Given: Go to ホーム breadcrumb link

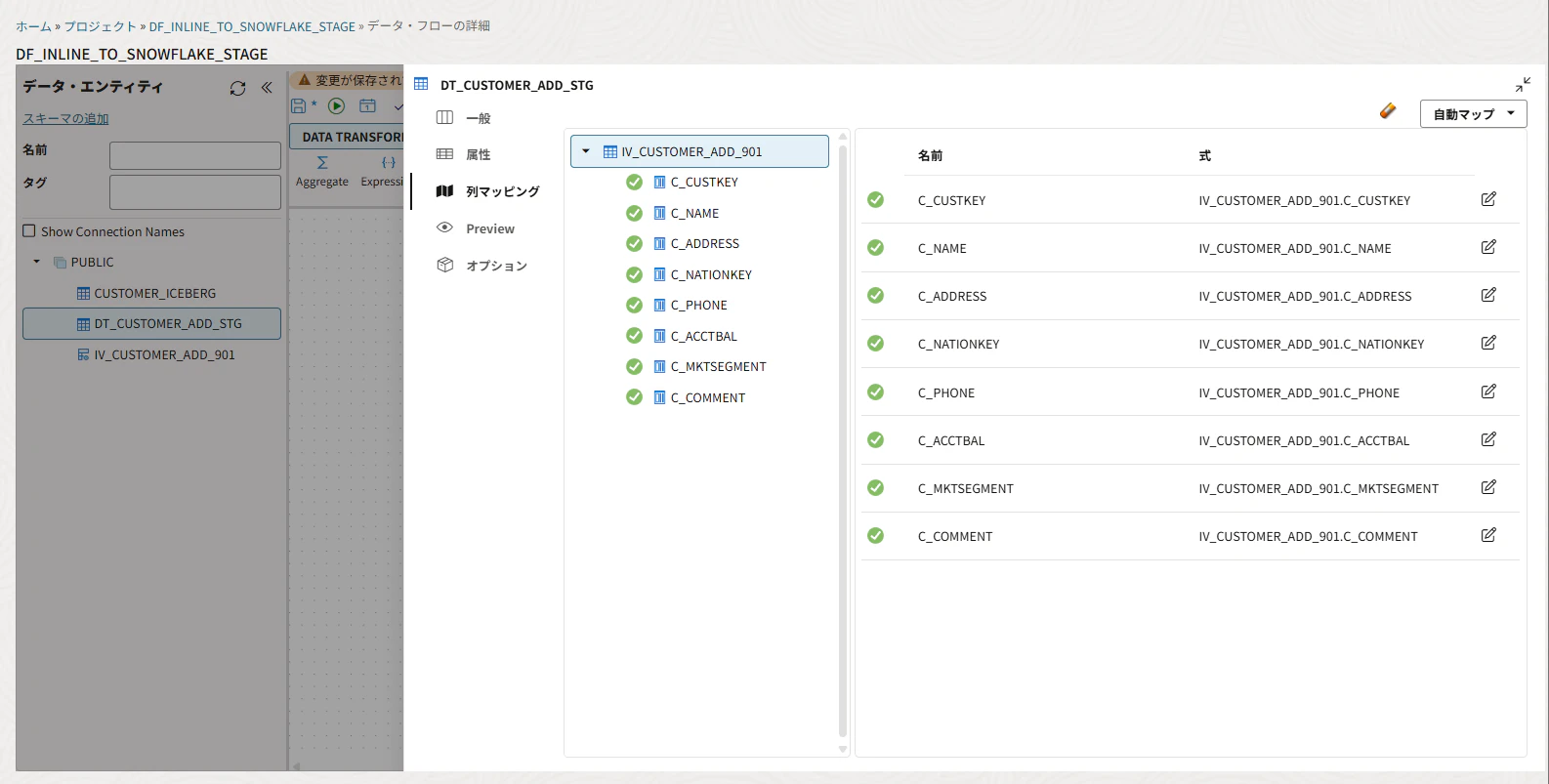Looking at the screenshot, I should coord(33,26).
